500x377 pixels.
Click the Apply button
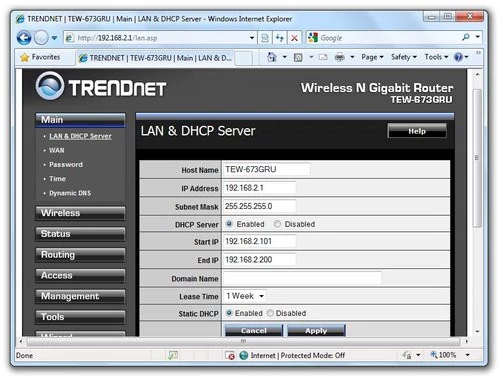[316, 331]
